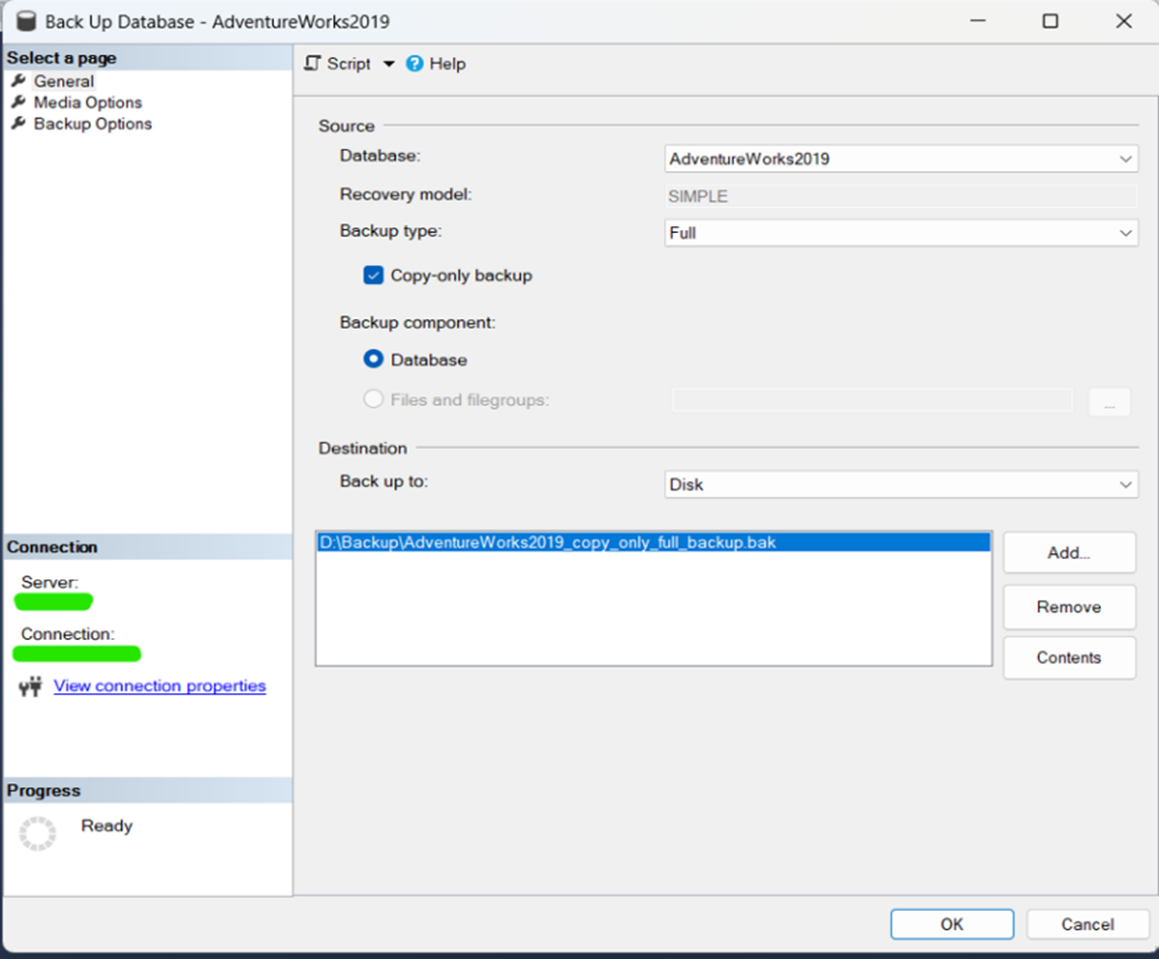Click the Script toolbar icon
This screenshot has width=1159, height=959.
tap(313, 64)
